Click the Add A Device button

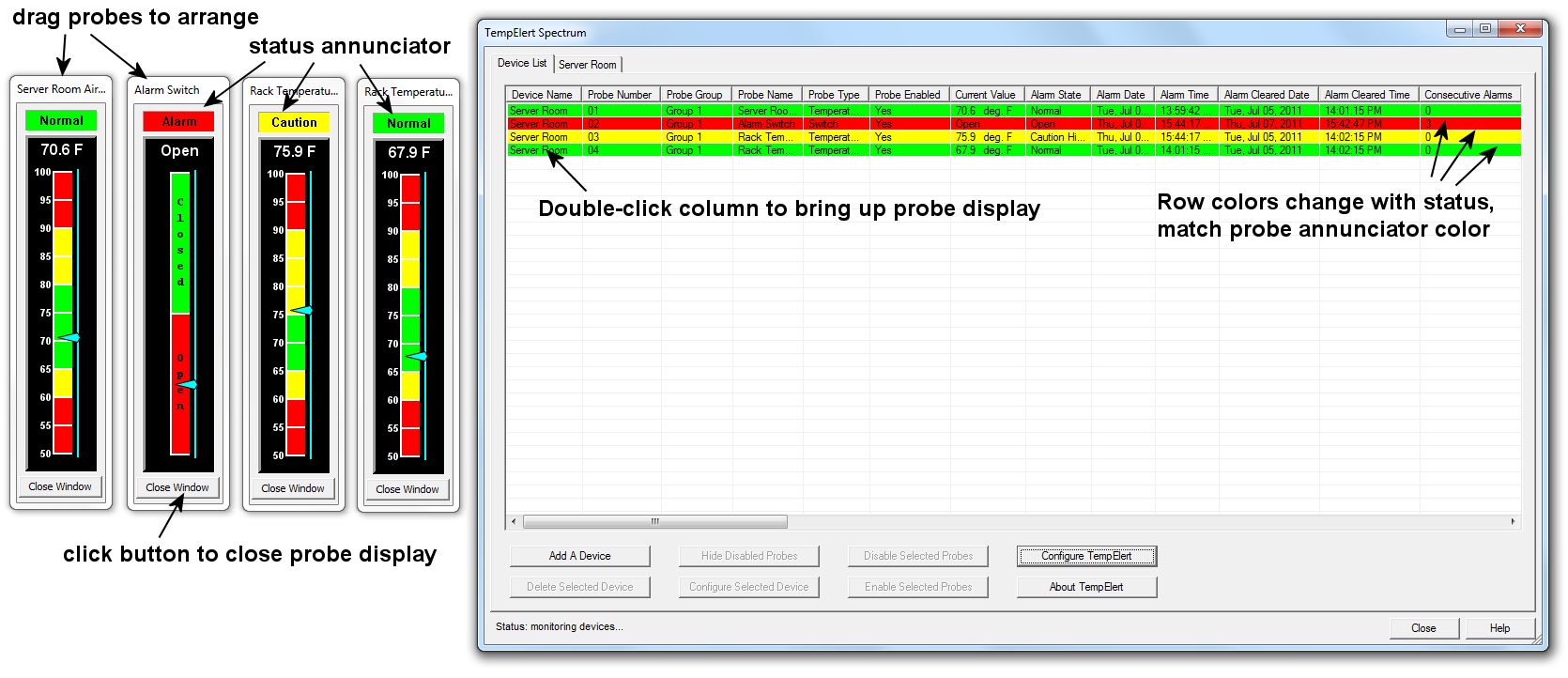click(579, 556)
